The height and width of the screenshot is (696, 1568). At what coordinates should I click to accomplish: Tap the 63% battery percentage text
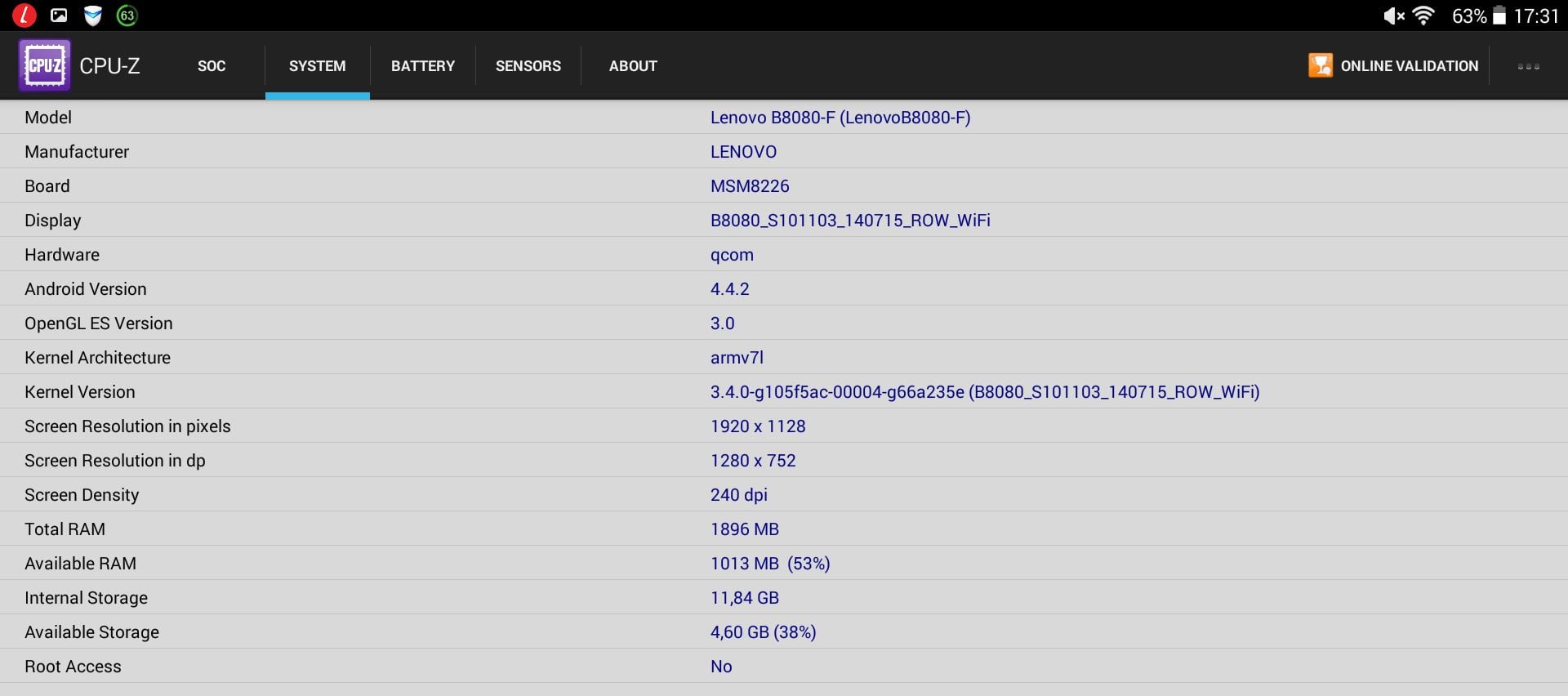[1469, 16]
